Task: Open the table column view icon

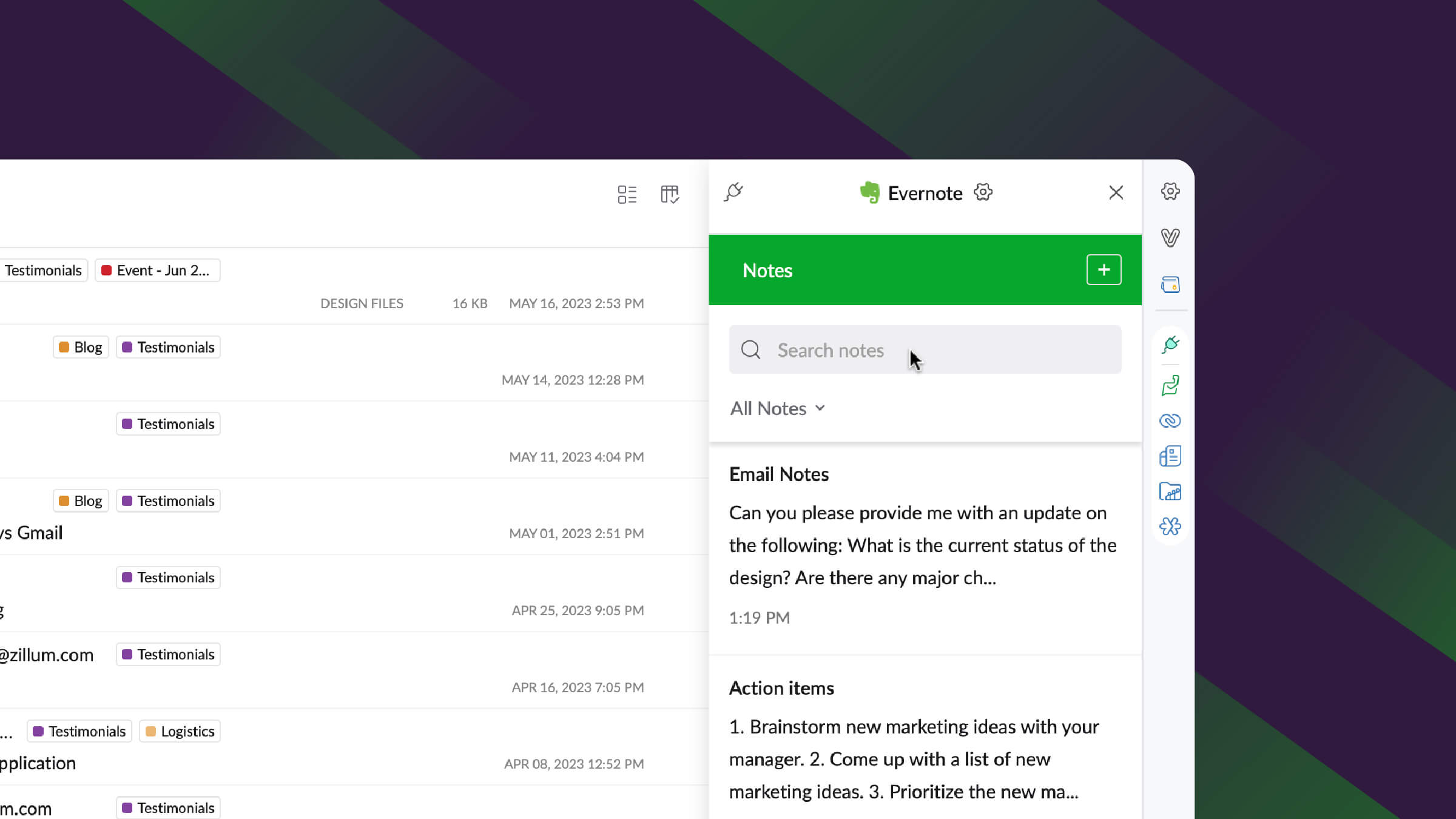Action: pyautogui.click(x=670, y=194)
